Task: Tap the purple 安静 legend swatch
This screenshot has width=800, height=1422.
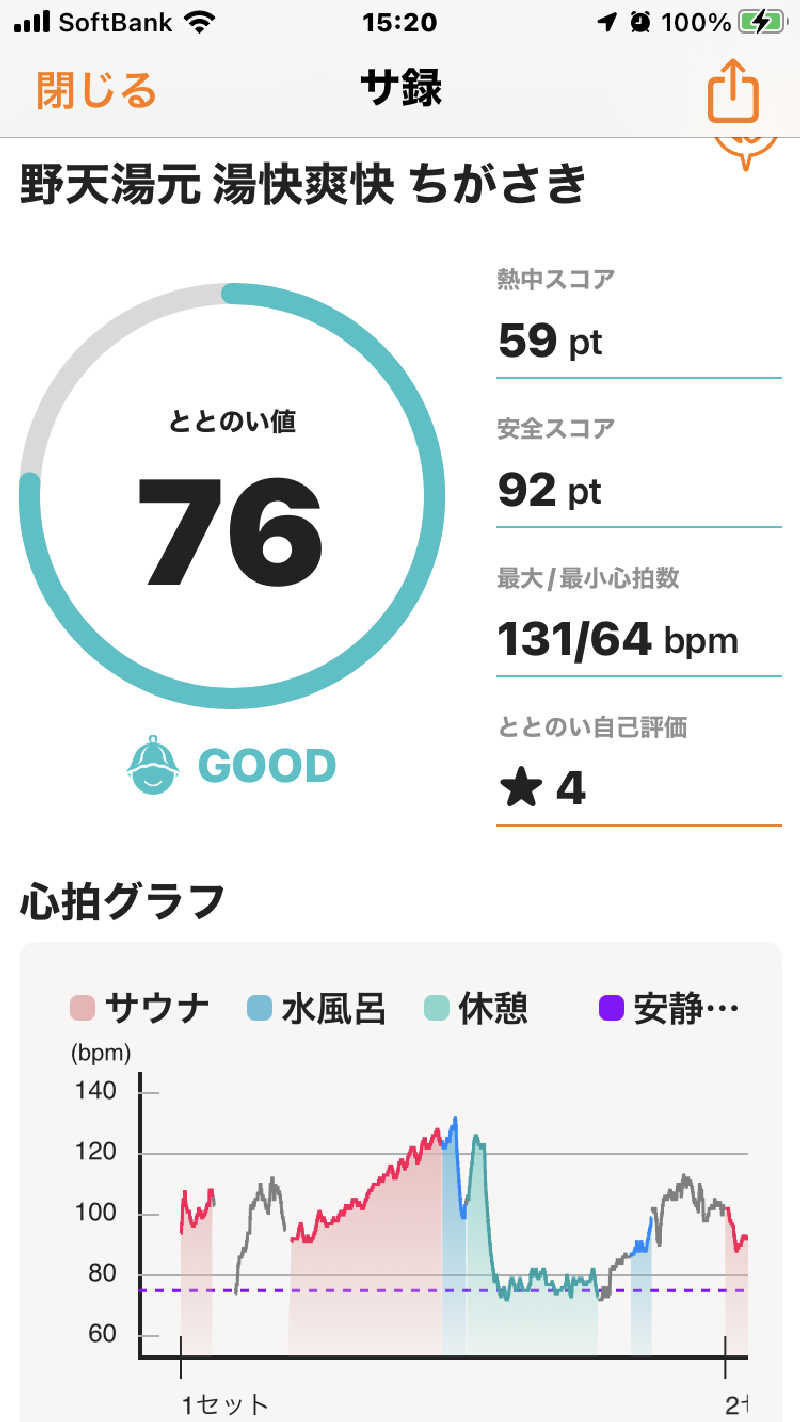Action: tap(613, 1008)
